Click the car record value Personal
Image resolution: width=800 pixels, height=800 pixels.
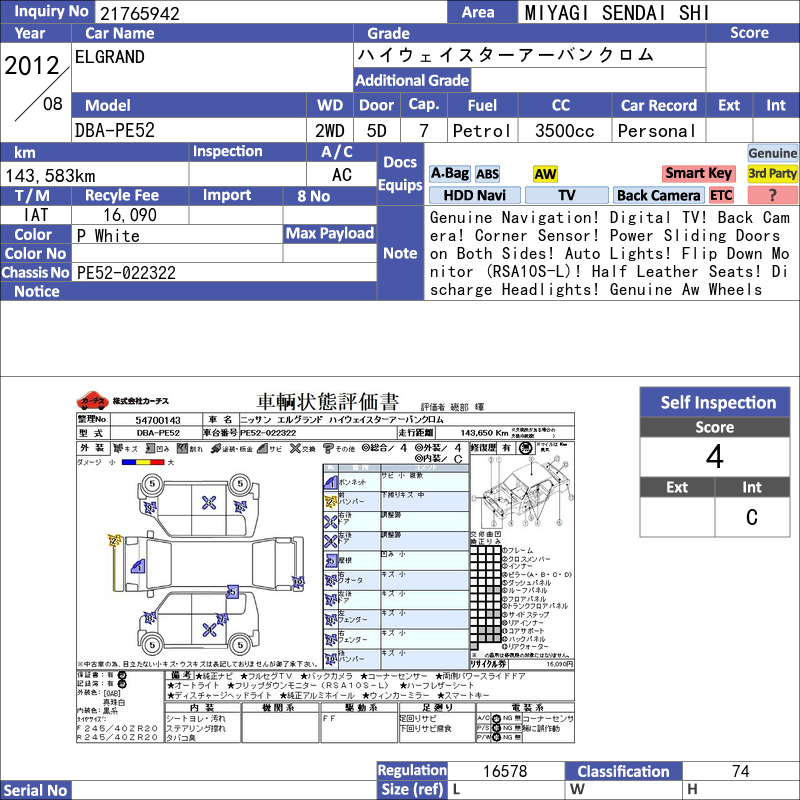(657, 131)
